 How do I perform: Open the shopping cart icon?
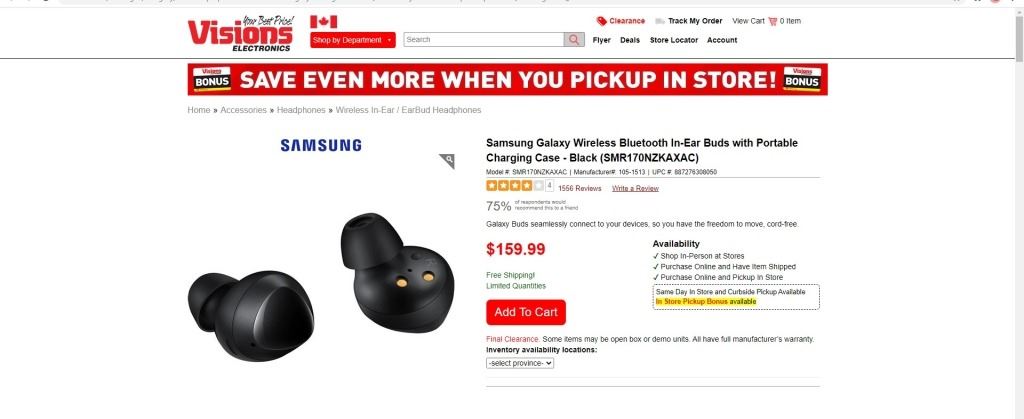773,21
